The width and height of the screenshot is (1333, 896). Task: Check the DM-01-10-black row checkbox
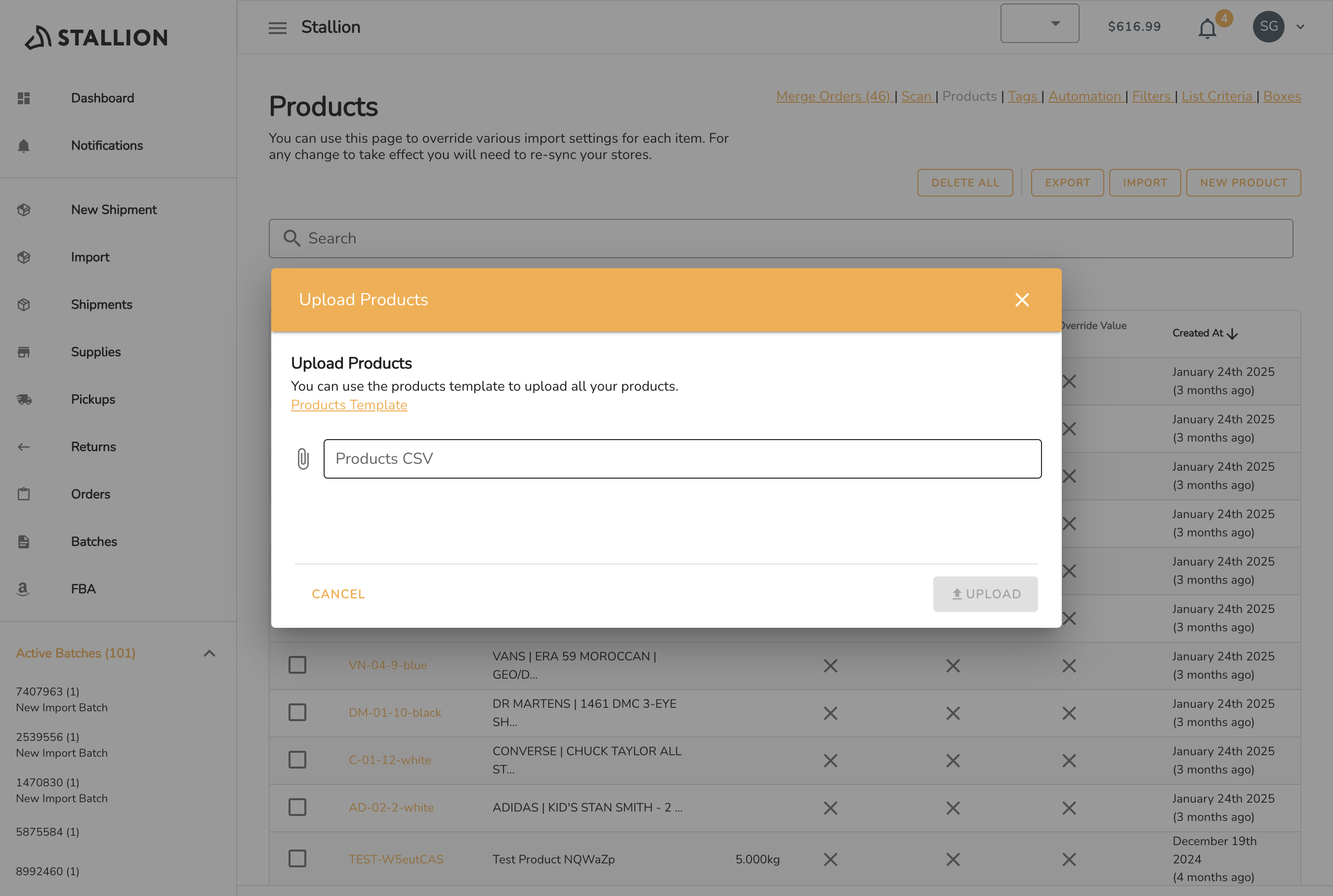coord(297,712)
